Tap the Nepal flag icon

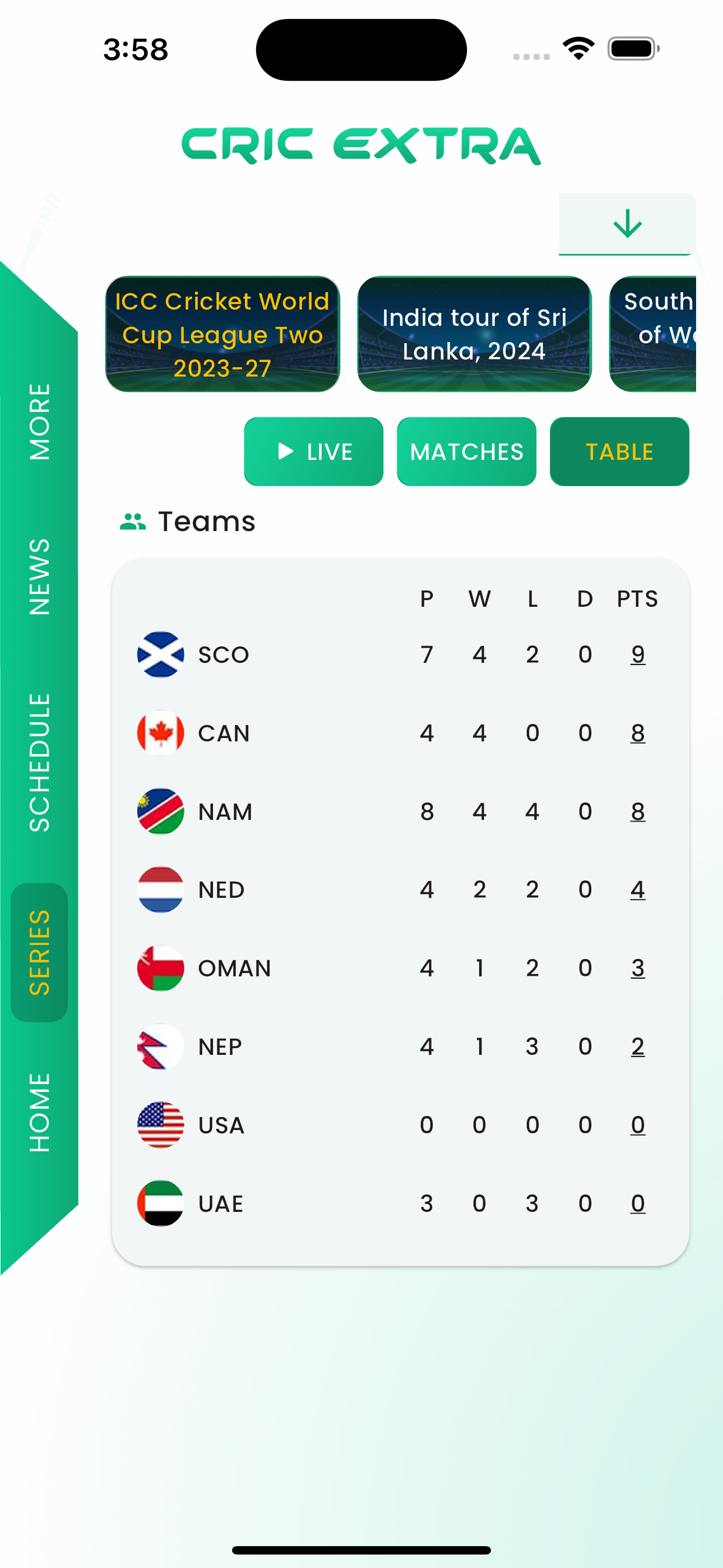(x=160, y=1046)
